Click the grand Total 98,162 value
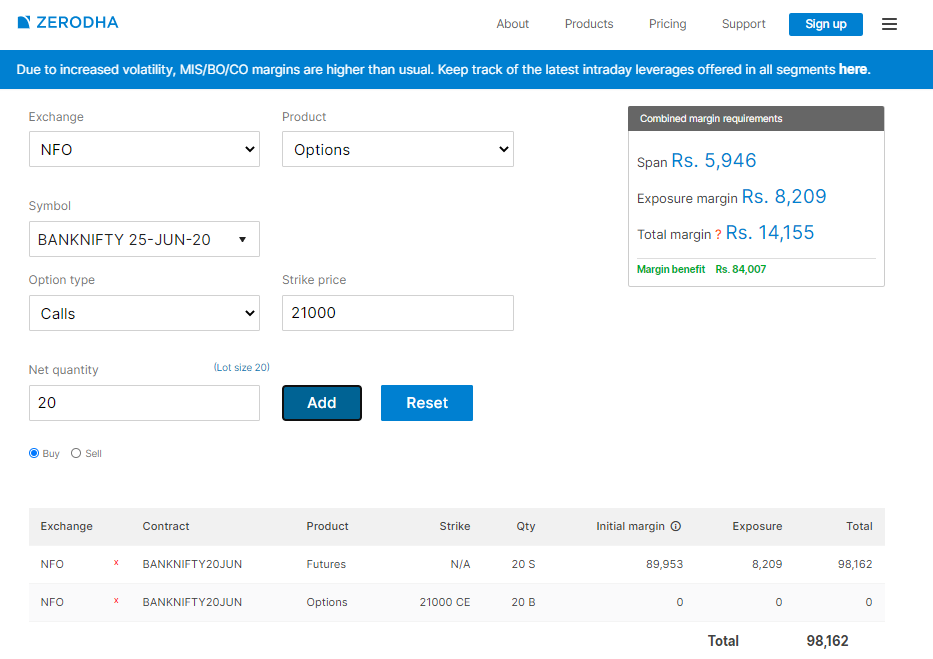Image resolution: width=933 pixels, height=659 pixels. [x=827, y=641]
